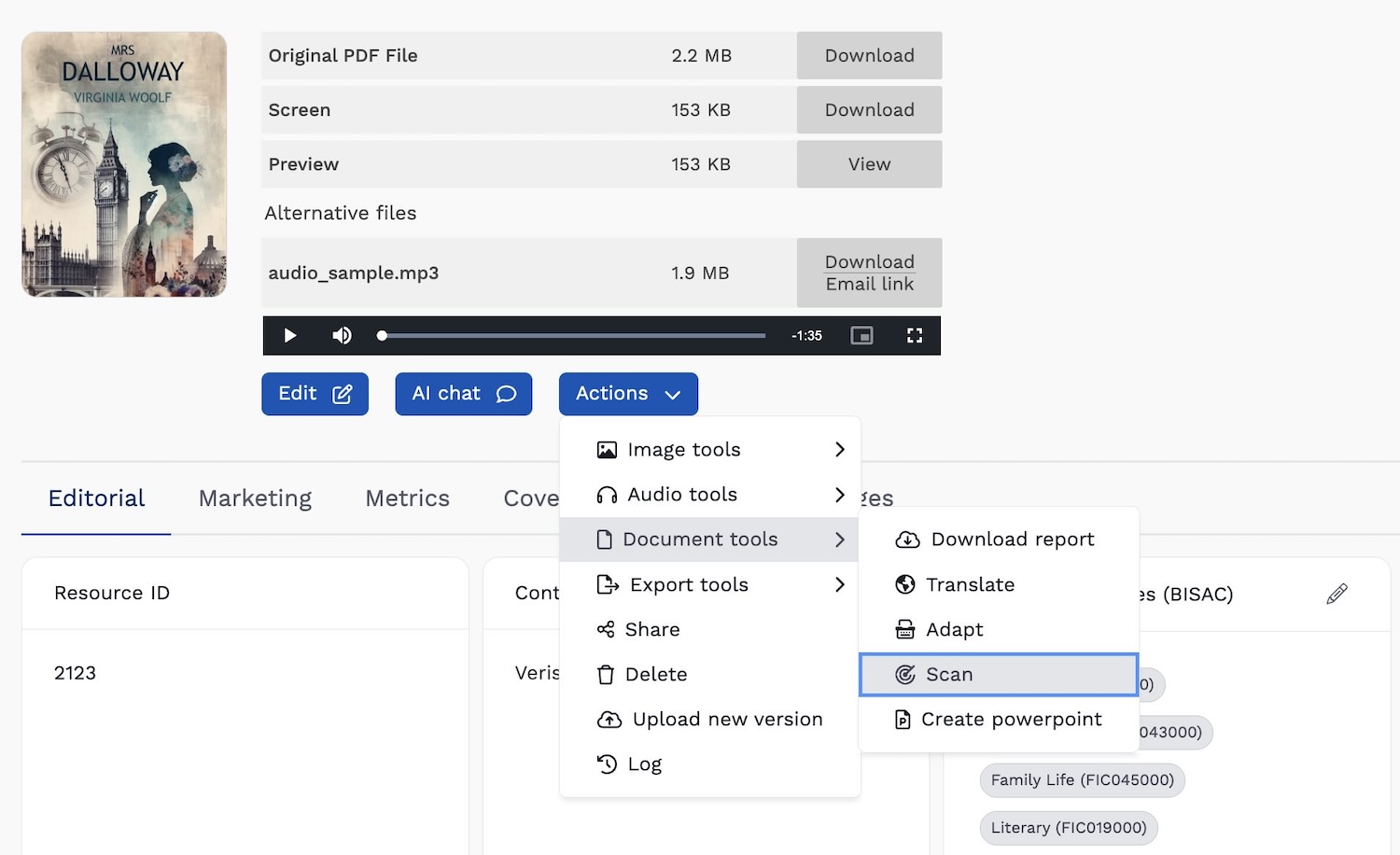Expand the Image tools submenu
The image size is (1400, 855).
(x=709, y=450)
